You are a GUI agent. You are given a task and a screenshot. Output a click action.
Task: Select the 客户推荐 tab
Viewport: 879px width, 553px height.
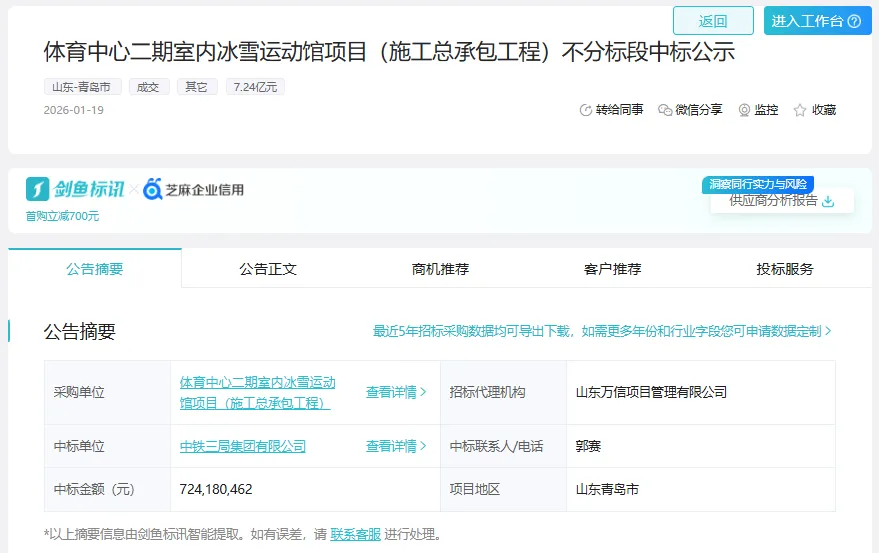point(612,269)
